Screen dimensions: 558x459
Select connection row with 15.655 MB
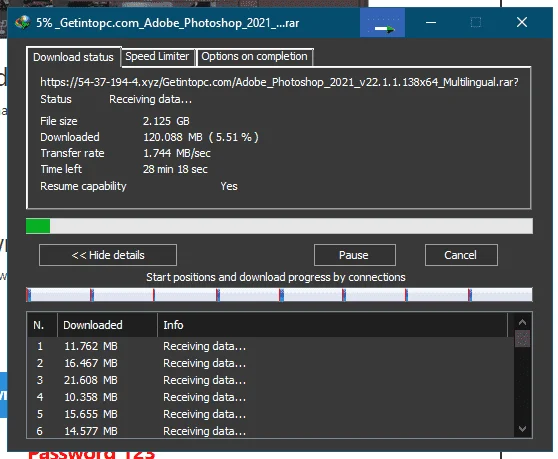tap(271, 414)
